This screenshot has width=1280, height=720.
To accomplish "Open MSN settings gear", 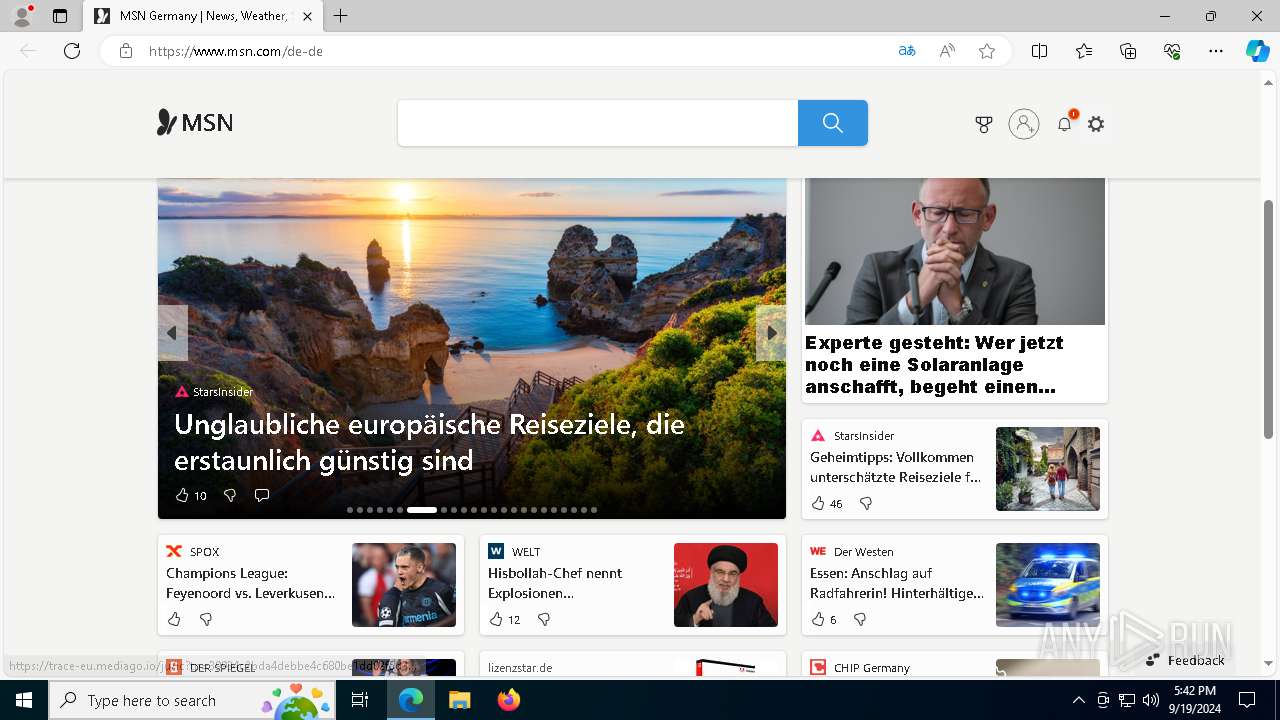I will click(1096, 124).
